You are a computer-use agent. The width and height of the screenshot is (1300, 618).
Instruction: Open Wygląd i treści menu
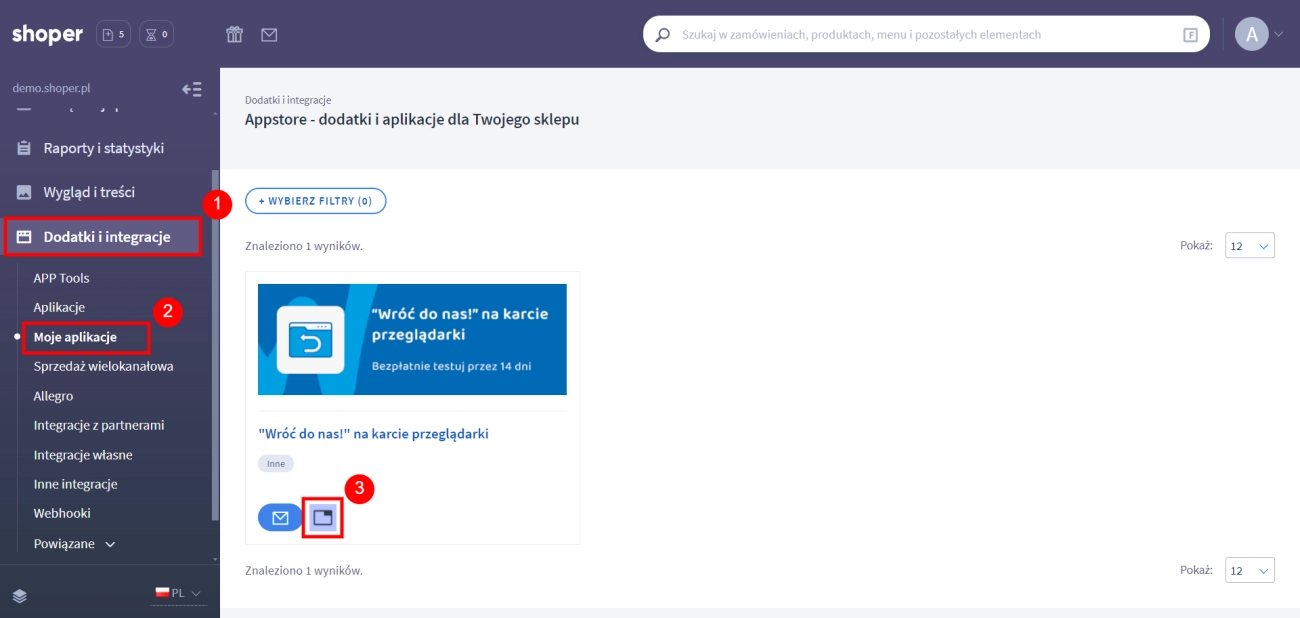click(89, 192)
